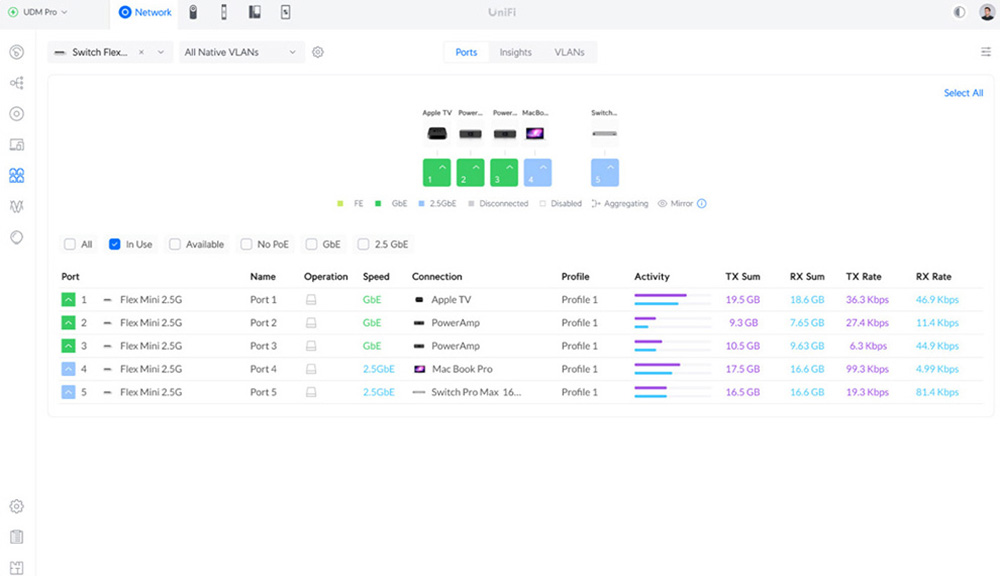Image resolution: width=1000 pixels, height=576 pixels.
Task: Sort by the Speed column header
Action: [x=376, y=277]
